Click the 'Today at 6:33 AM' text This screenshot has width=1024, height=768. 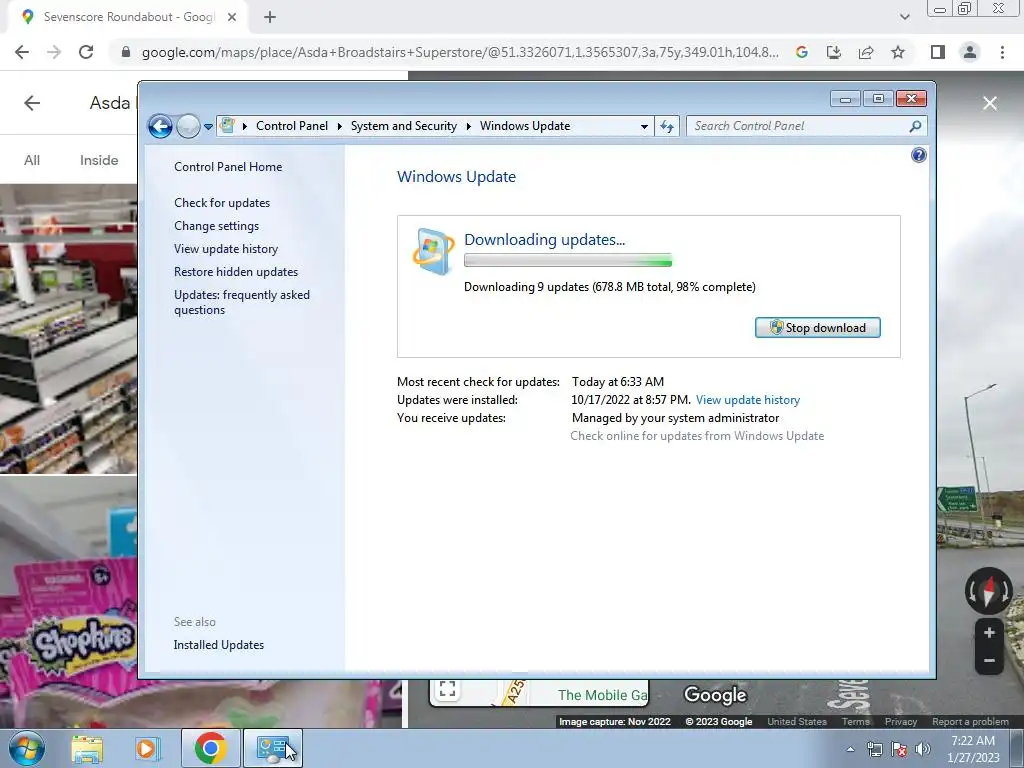(618, 381)
